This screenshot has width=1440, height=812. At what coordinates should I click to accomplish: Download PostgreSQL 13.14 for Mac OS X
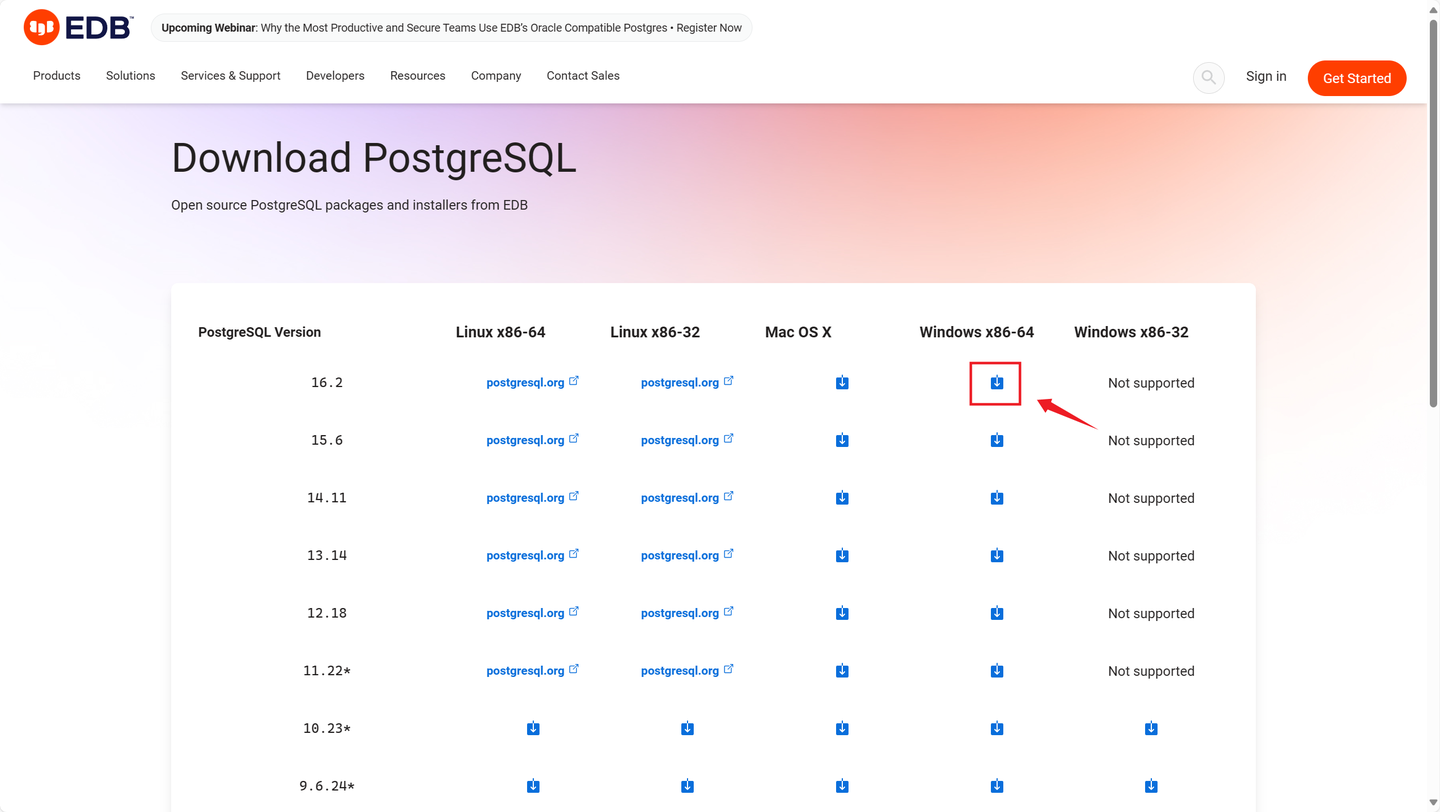click(842, 556)
